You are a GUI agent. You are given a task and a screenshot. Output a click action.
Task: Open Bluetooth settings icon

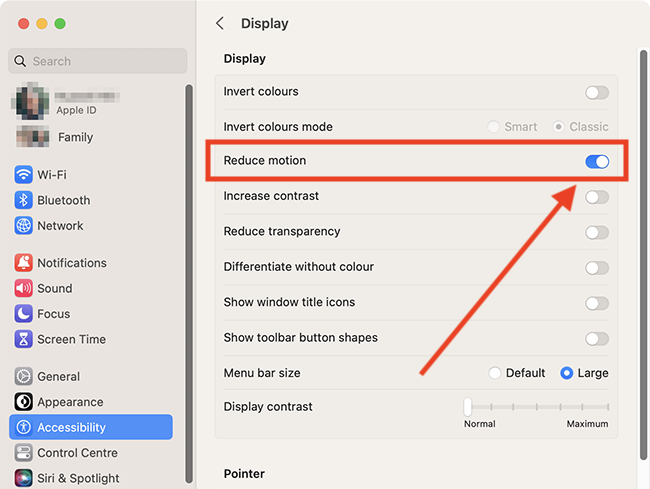point(23,200)
